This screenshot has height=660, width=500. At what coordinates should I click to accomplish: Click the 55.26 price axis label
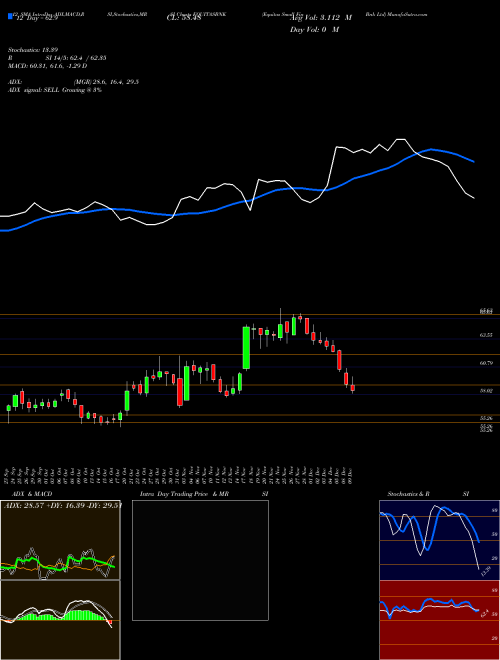click(486, 418)
